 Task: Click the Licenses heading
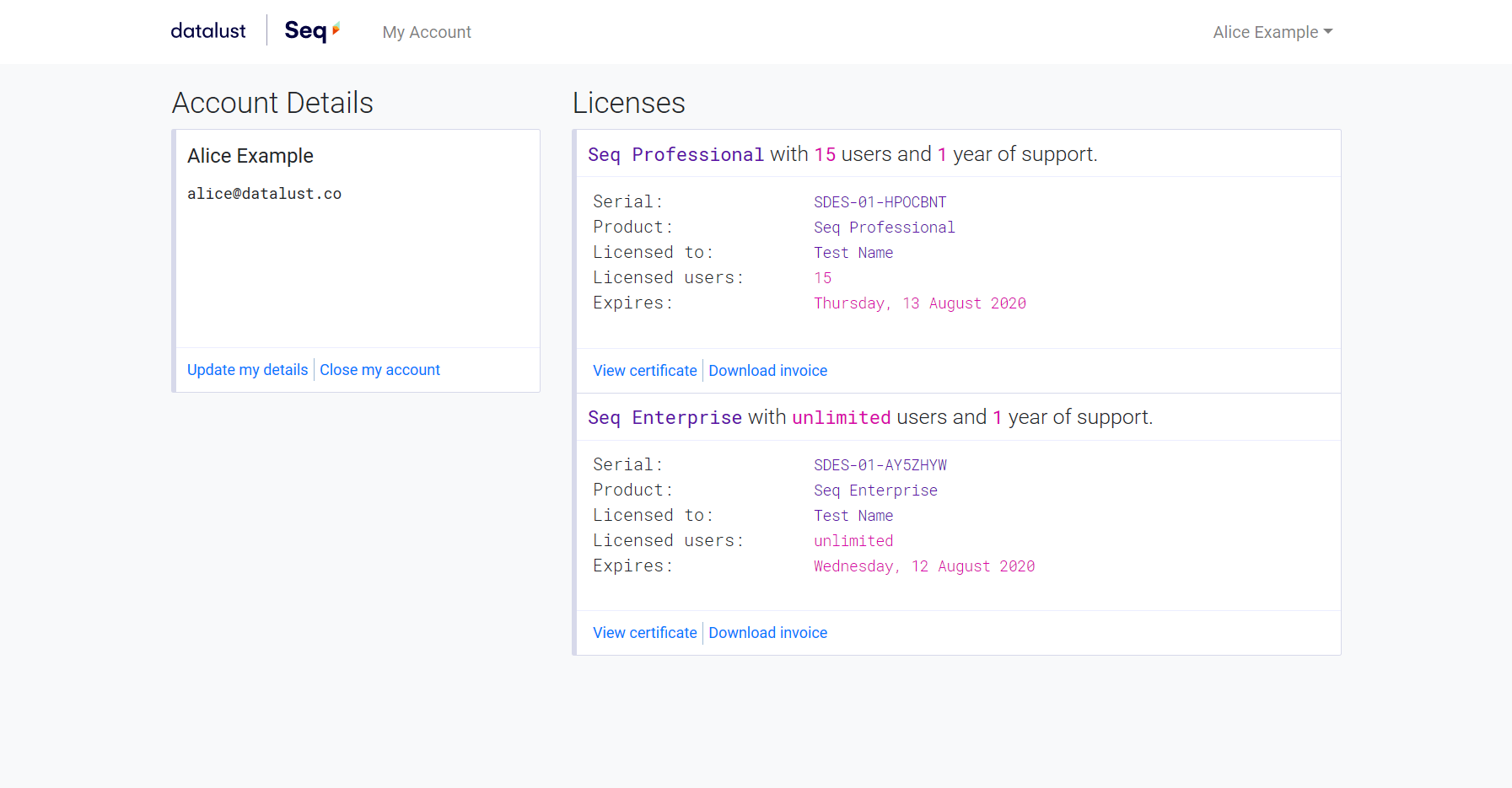(x=629, y=103)
